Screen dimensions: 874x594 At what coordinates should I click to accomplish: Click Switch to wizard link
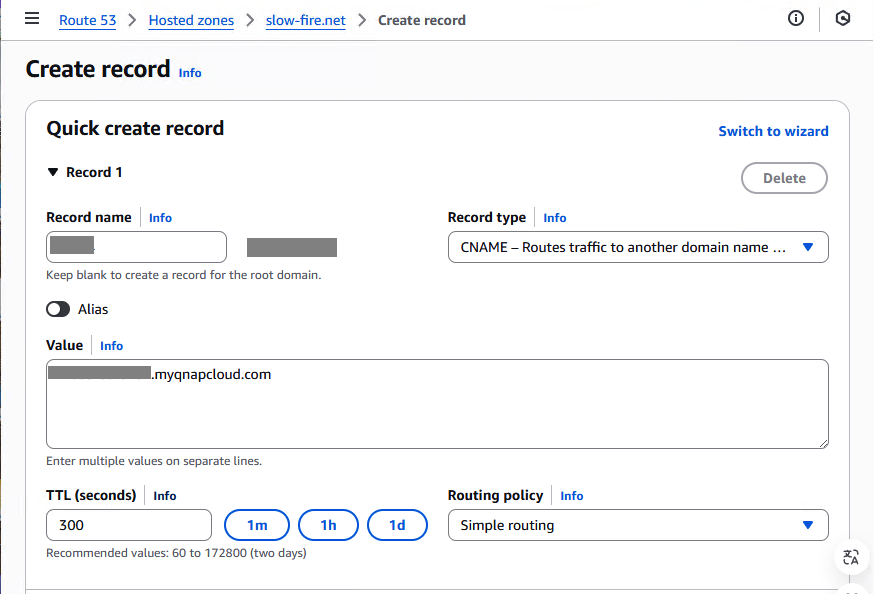(773, 131)
